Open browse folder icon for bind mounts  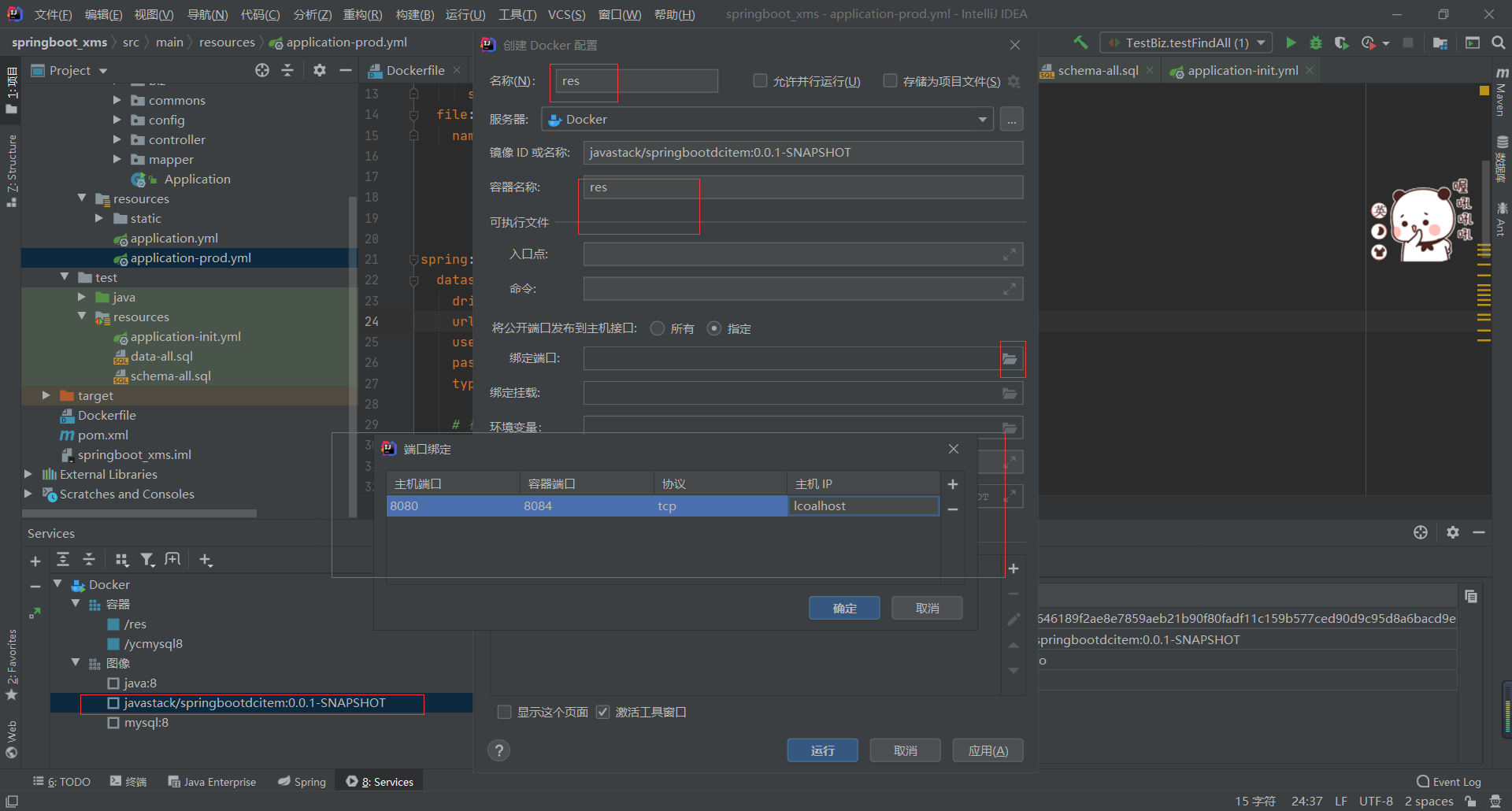pyautogui.click(x=1010, y=393)
